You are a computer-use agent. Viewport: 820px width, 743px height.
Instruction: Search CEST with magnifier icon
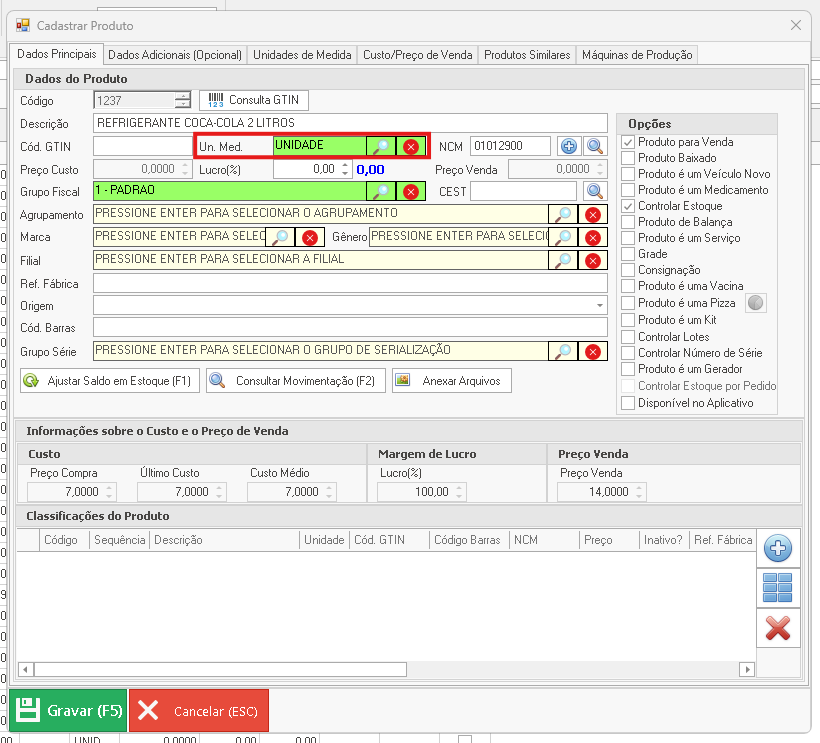(x=595, y=191)
